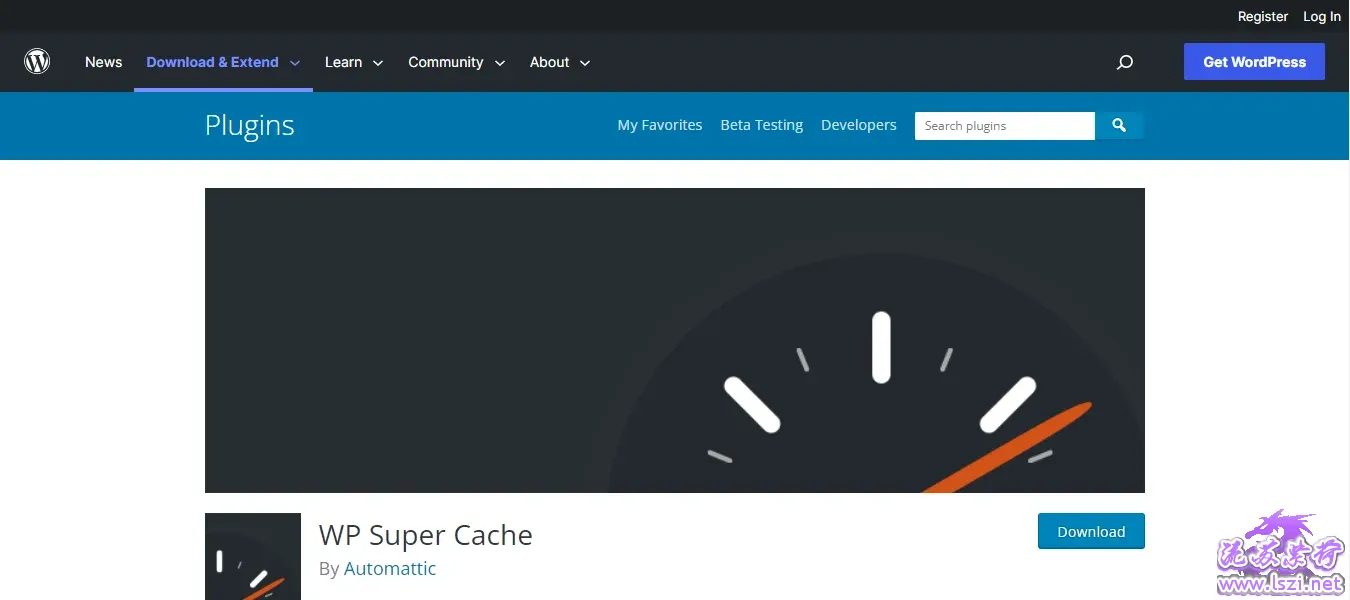The image size is (1350, 600).
Task: Click the WordPress logo icon
Action: click(37, 62)
